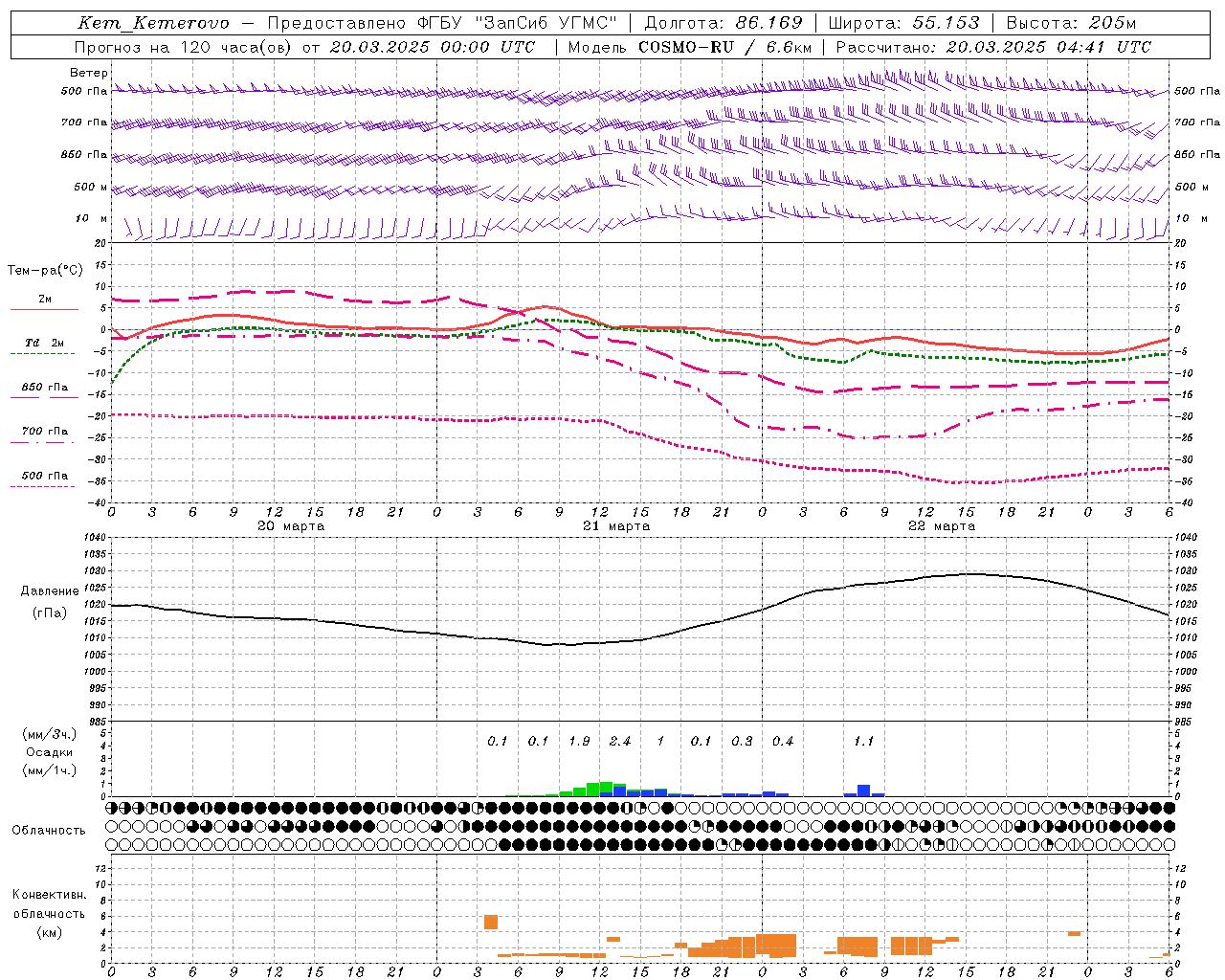Click the red solid line sample under '2м'

[44, 309]
